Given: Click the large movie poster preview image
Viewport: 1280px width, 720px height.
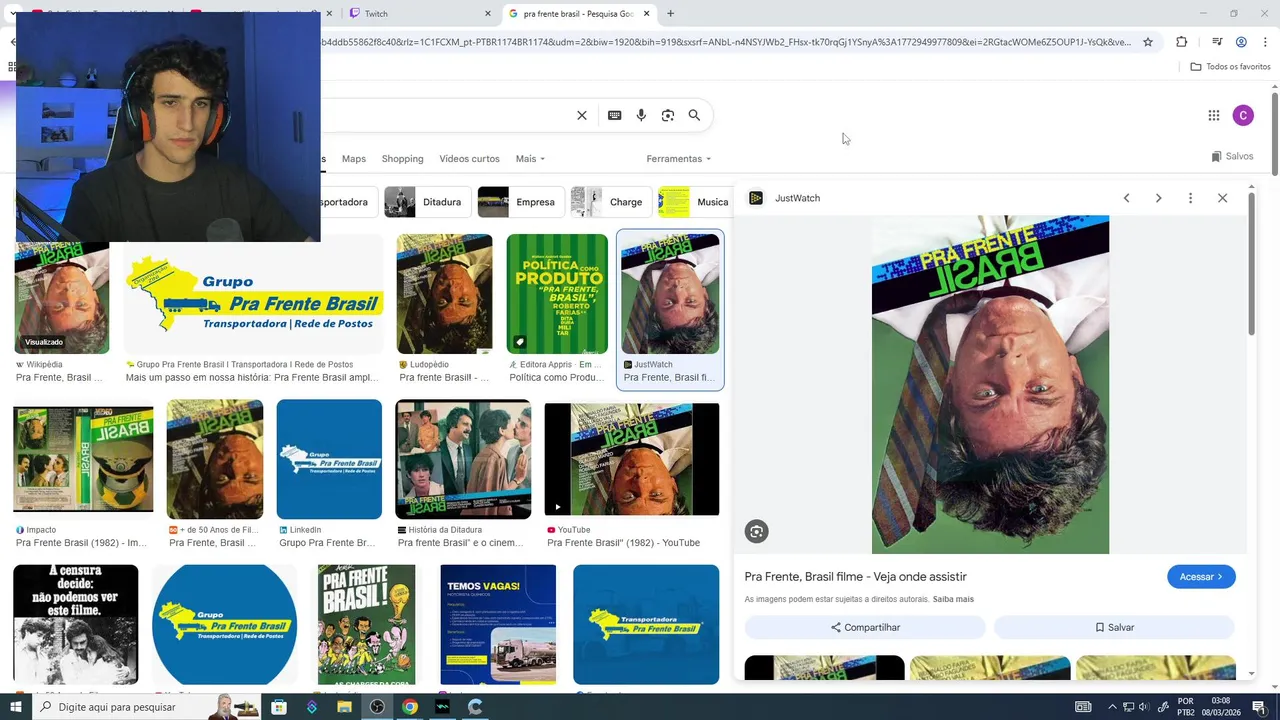Looking at the screenshot, I should click(x=990, y=385).
